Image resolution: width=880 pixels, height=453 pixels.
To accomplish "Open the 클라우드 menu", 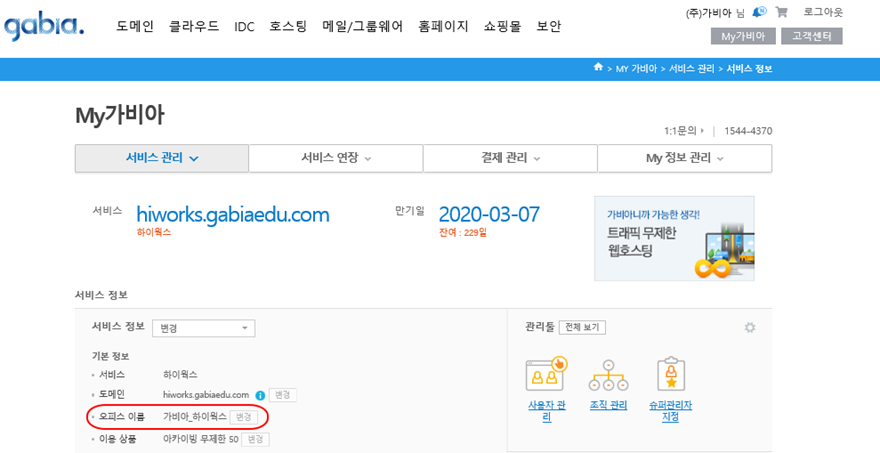I will click(x=194, y=26).
